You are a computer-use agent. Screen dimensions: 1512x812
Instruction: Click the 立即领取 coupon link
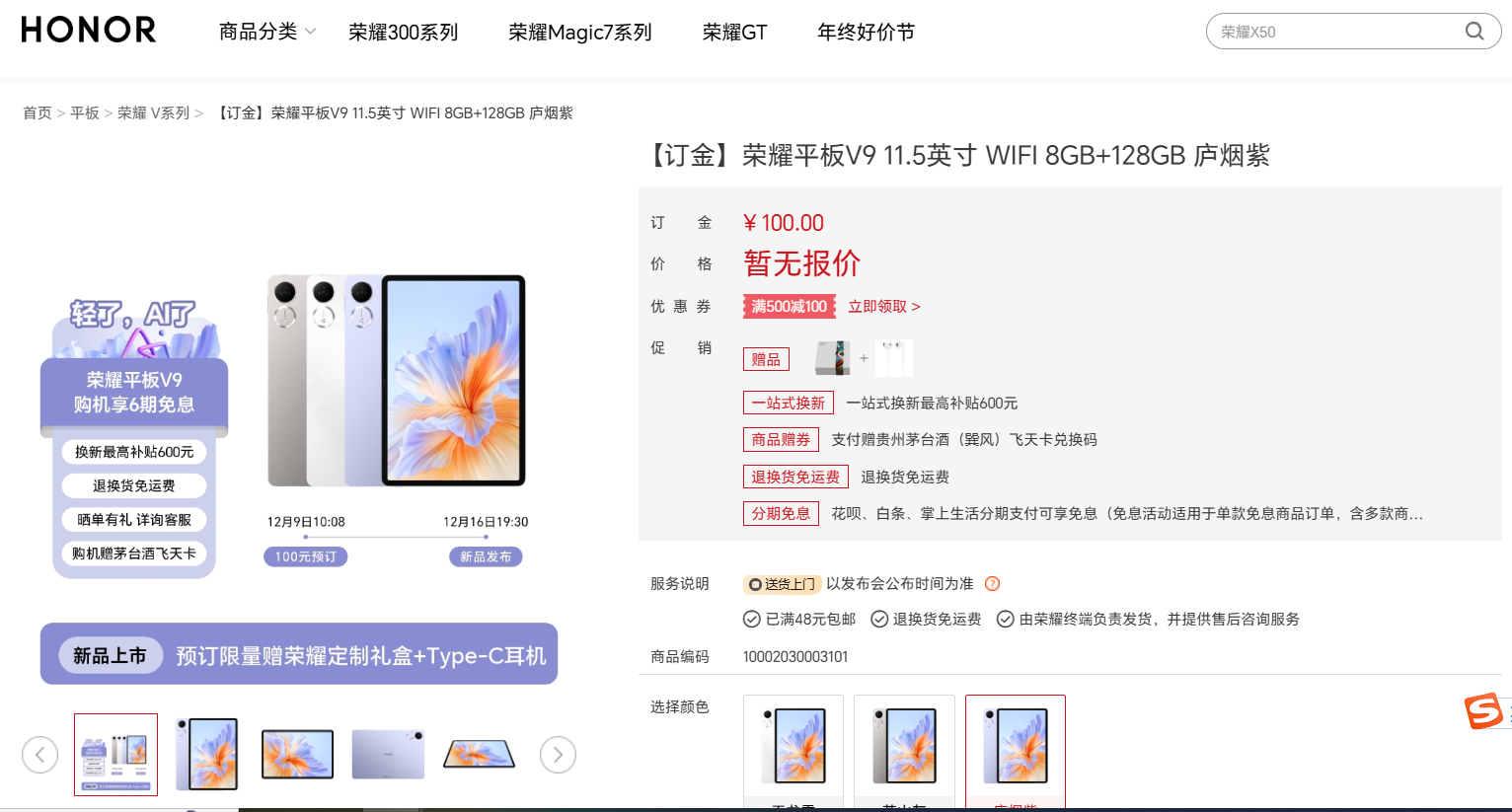(x=883, y=307)
